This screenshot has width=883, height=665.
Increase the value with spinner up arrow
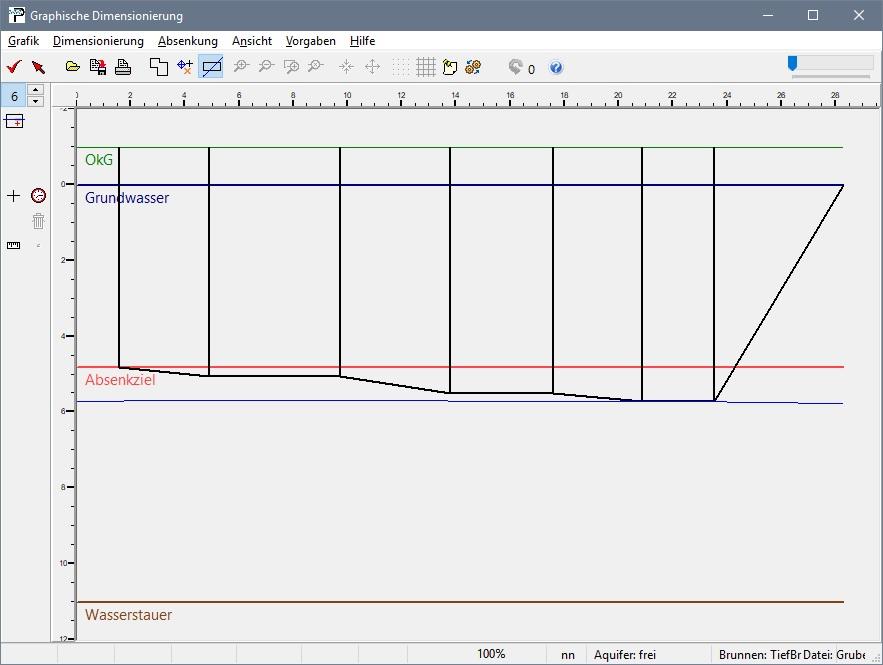[36, 90]
